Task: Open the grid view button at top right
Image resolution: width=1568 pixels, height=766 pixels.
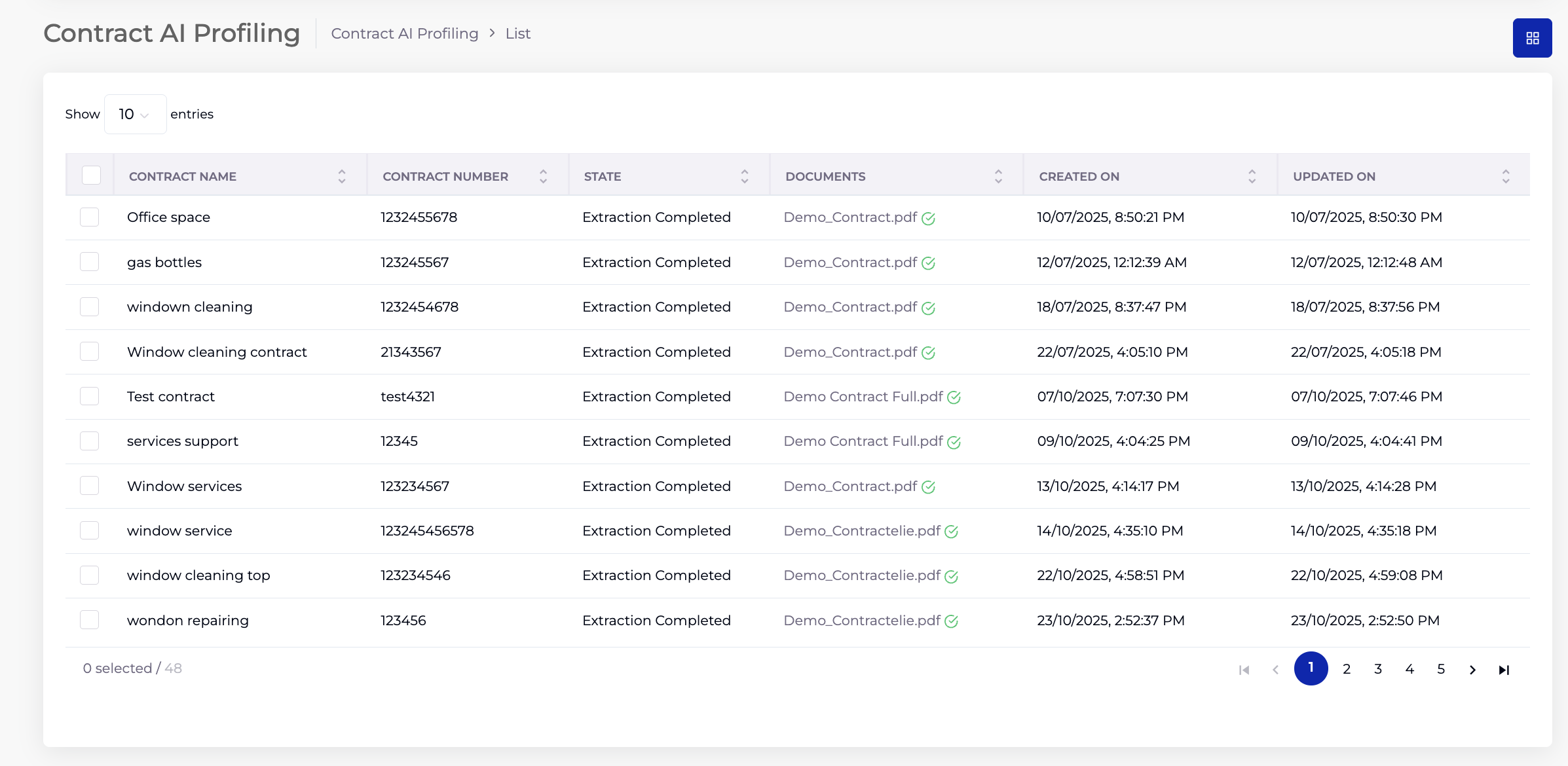Action: pos(1532,38)
